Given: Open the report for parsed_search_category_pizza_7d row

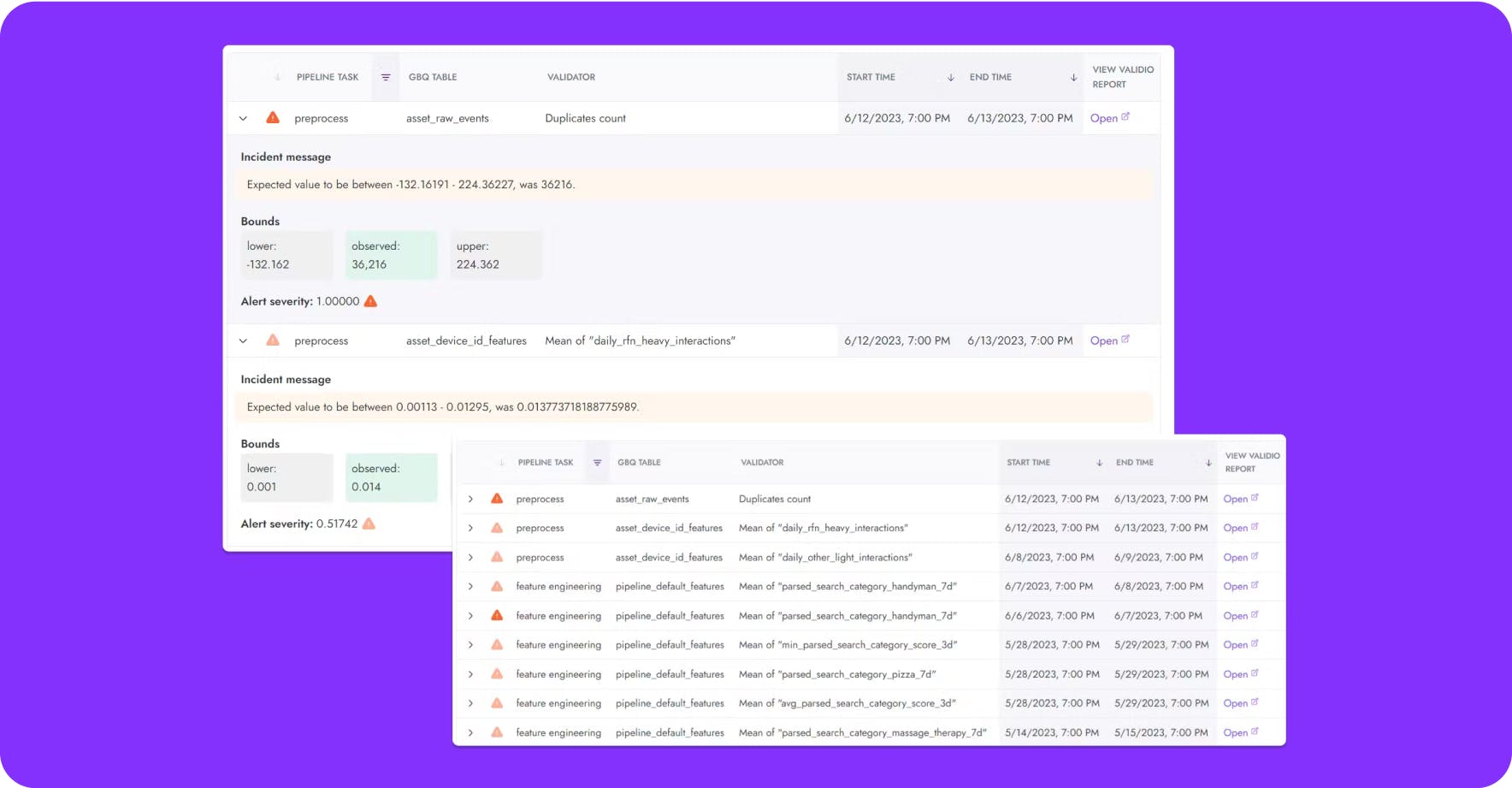Looking at the screenshot, I should 1241,674.
